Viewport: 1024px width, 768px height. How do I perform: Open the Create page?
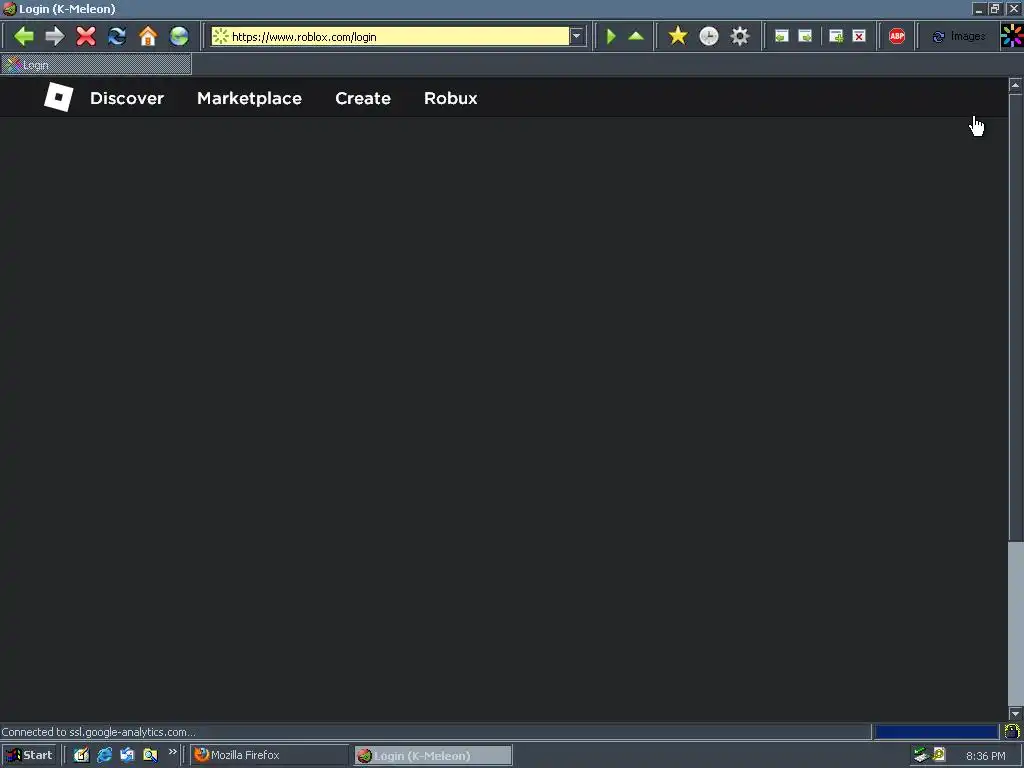tap(363, 98)
